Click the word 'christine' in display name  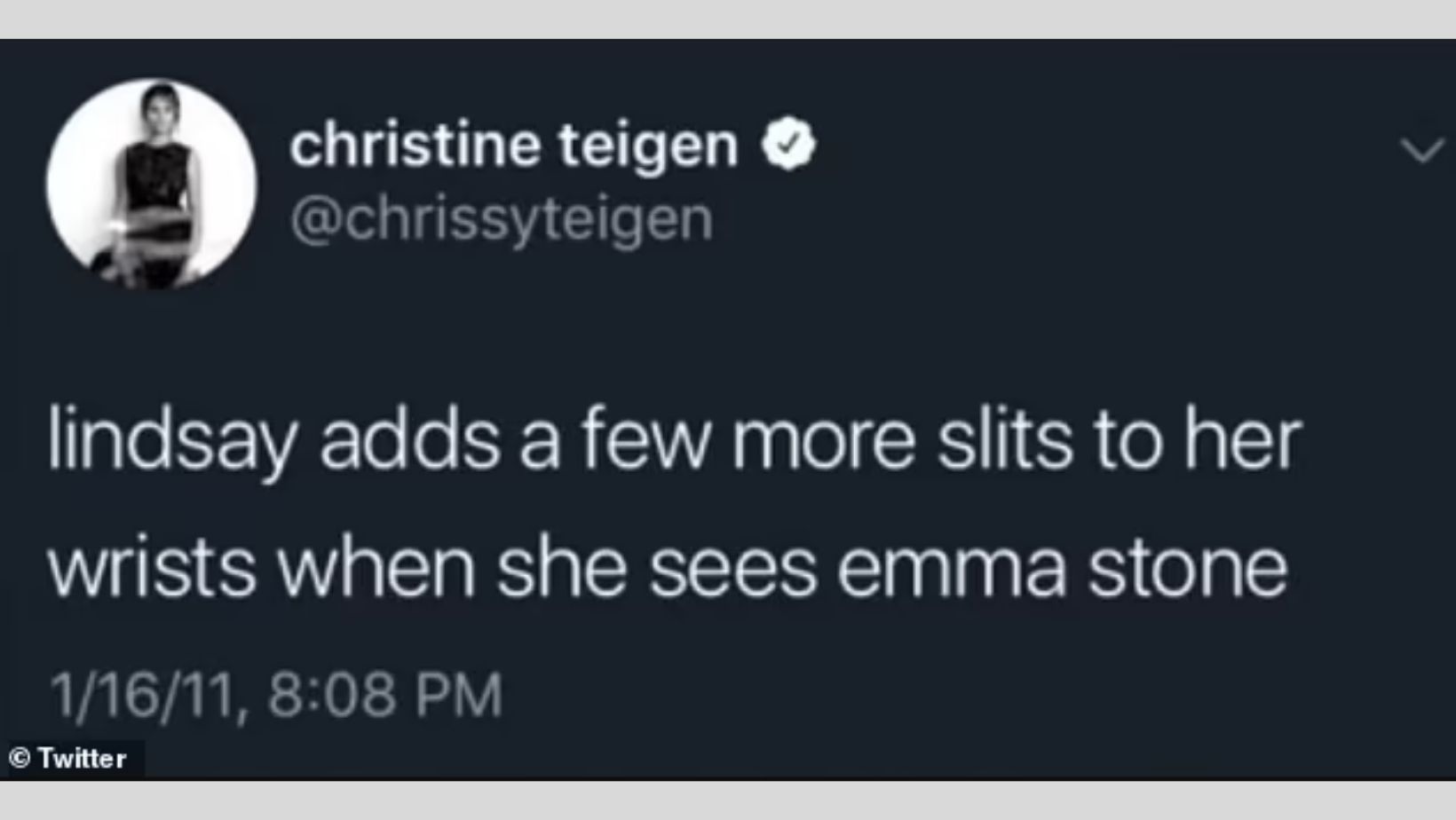coord(415,146)
